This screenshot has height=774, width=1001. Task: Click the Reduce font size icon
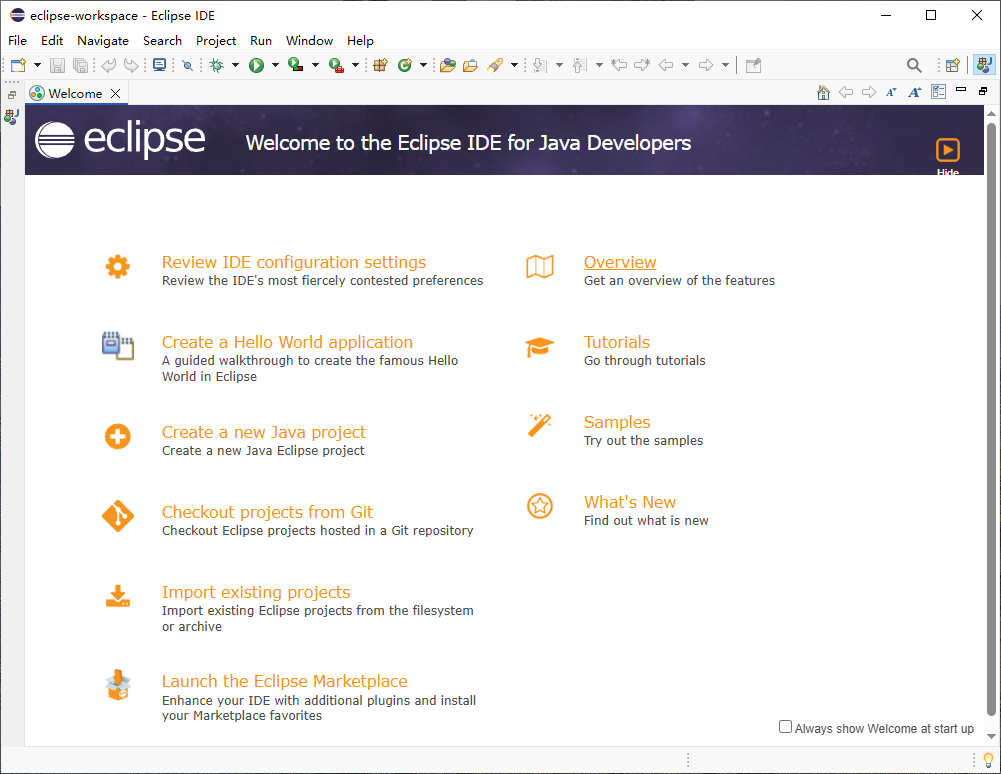coord(891,93)
